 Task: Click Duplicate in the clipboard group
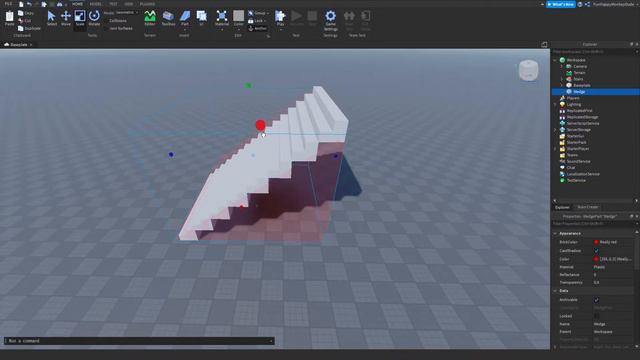pos(29,29)
